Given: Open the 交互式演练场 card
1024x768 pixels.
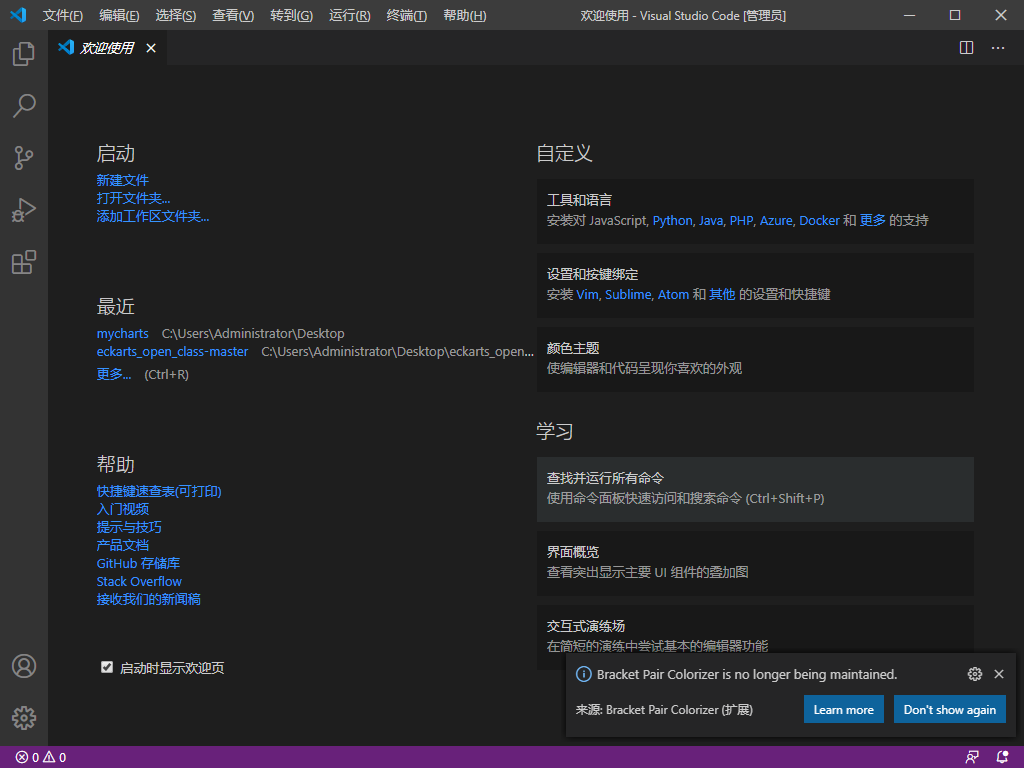Looking at the screenshot, I should click(755, 637).
